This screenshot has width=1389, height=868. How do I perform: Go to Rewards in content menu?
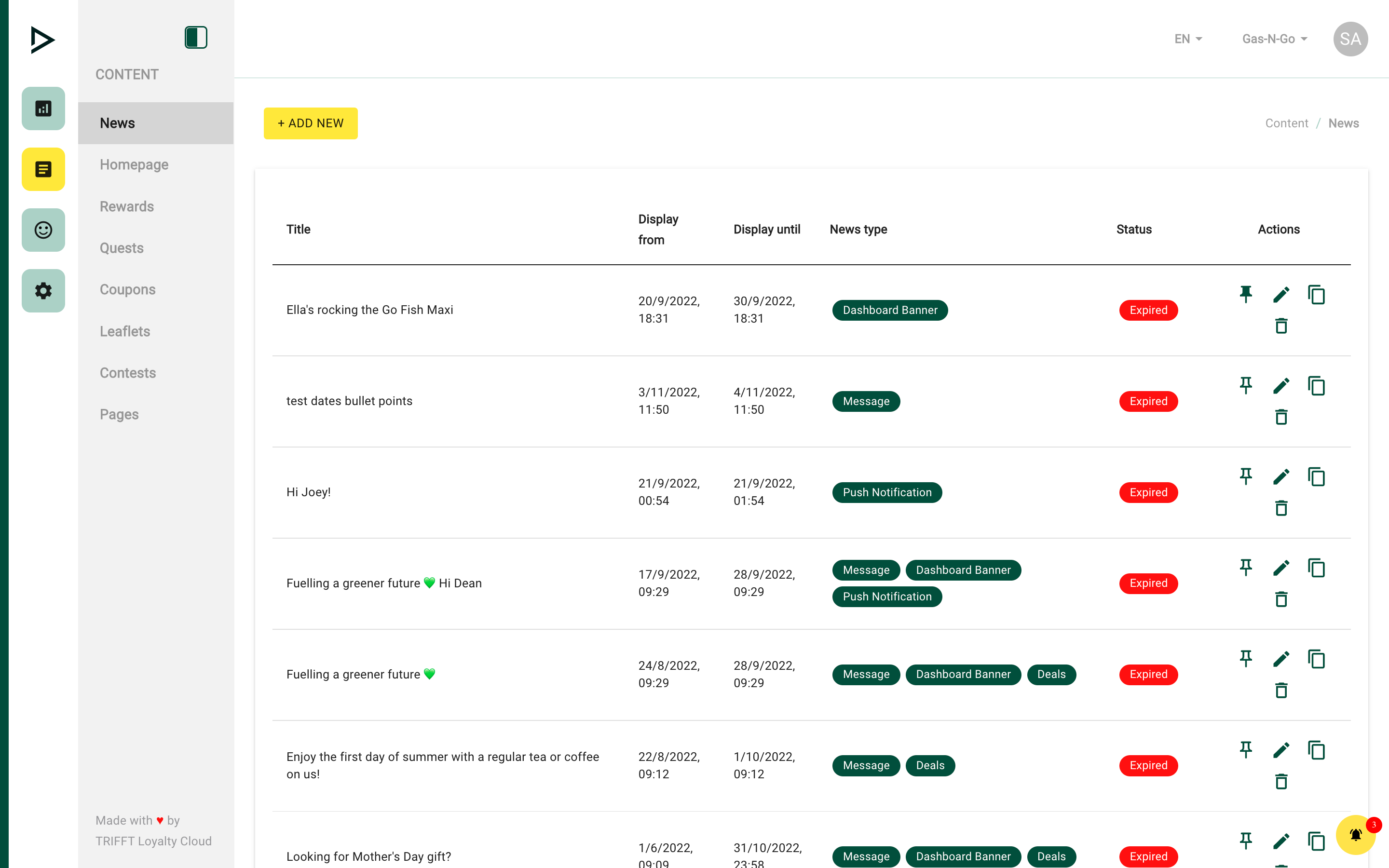[x=127, y=206]
